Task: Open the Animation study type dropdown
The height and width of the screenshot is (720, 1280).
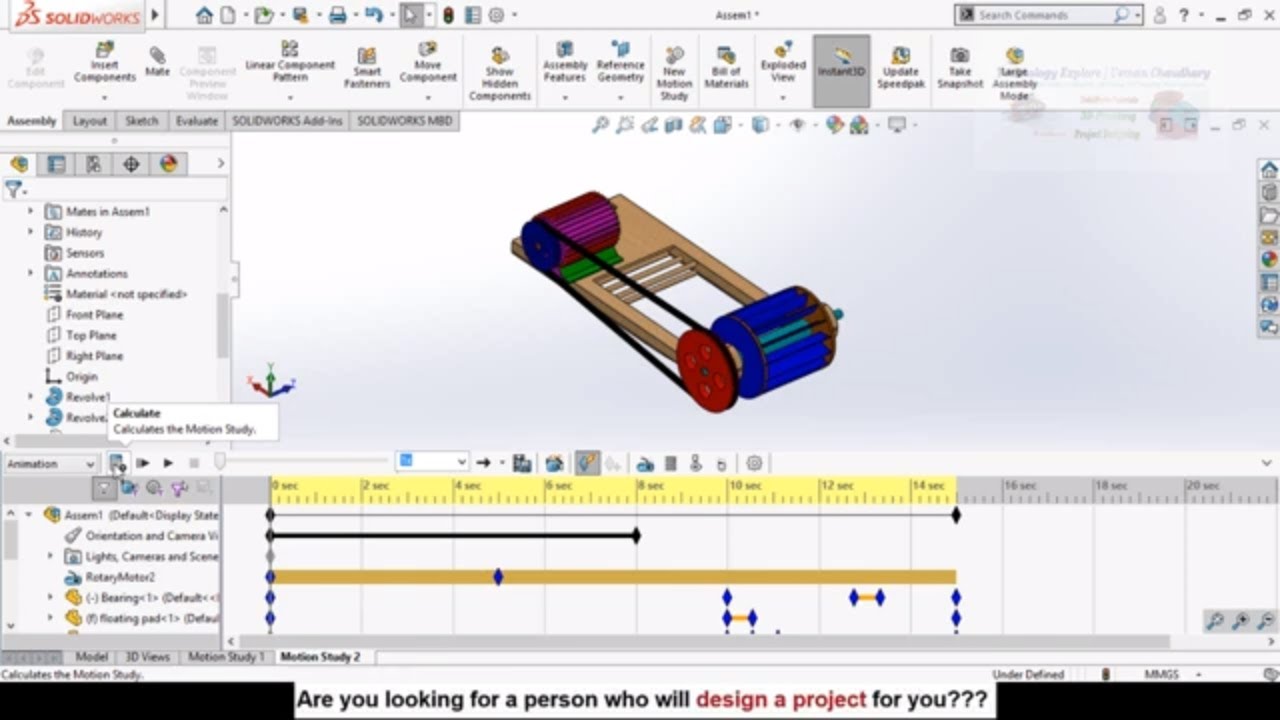Action: click(50, 464)
